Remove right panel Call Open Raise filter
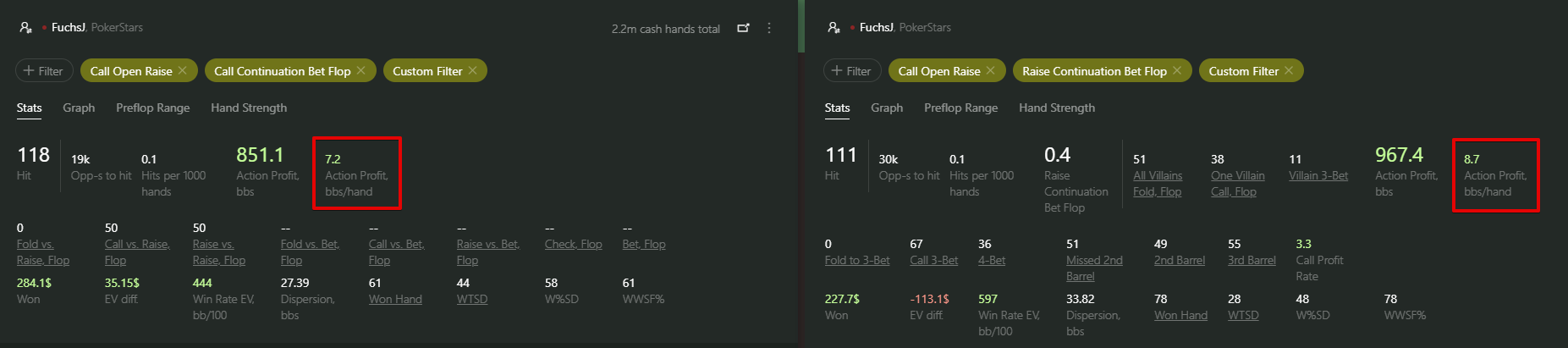 [990, 70]
